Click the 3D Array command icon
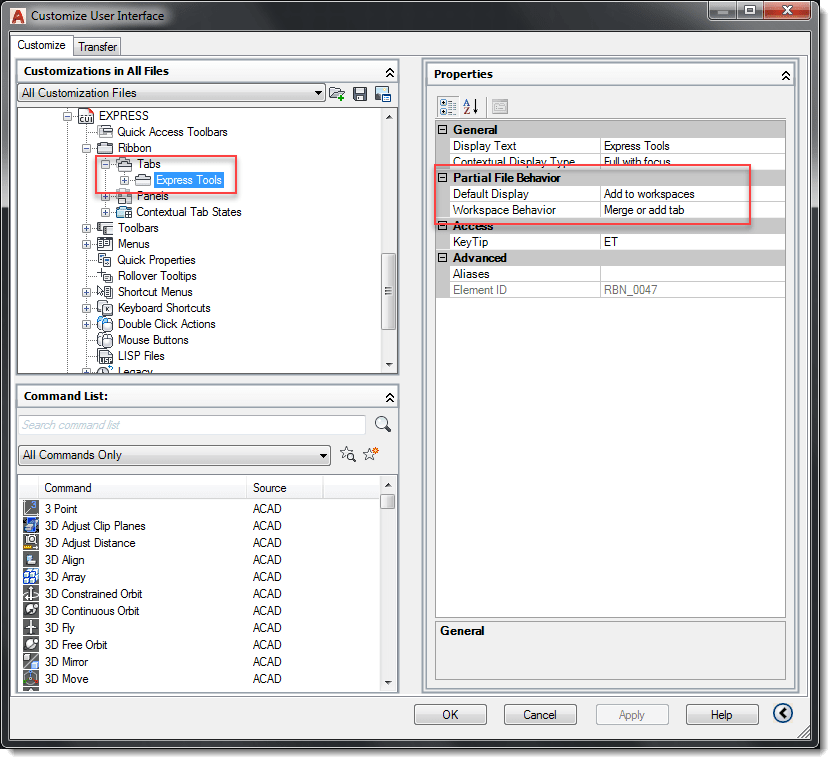The height and width of the screenshot is (764, 835). pyautogui.click(x=31, y=576)
